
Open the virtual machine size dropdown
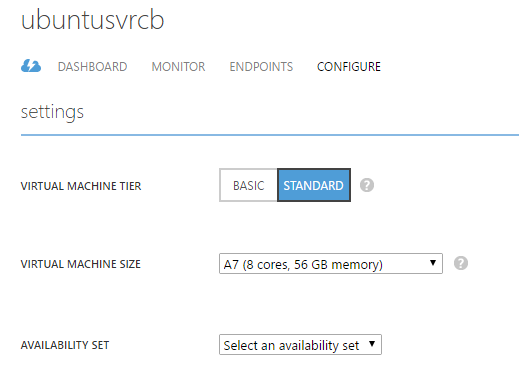[331, 264]
